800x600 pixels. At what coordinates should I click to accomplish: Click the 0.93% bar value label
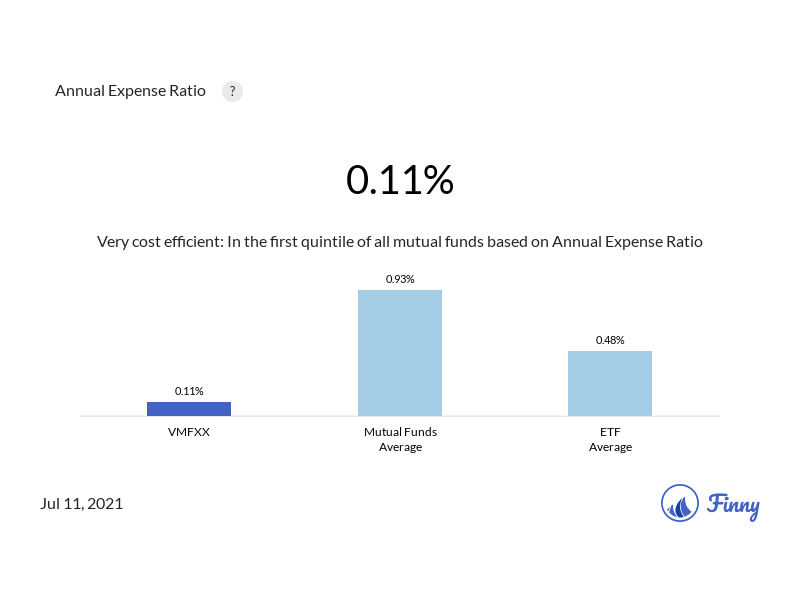[400, 279]
